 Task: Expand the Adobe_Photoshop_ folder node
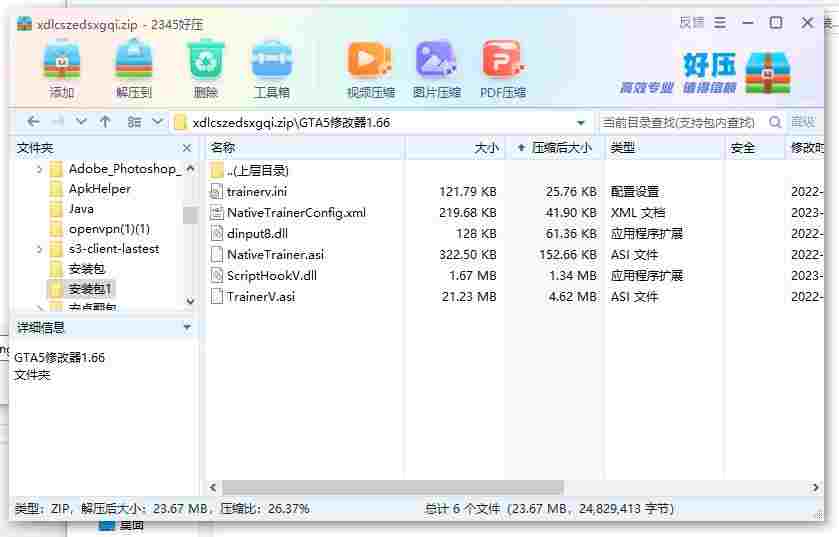39,169
